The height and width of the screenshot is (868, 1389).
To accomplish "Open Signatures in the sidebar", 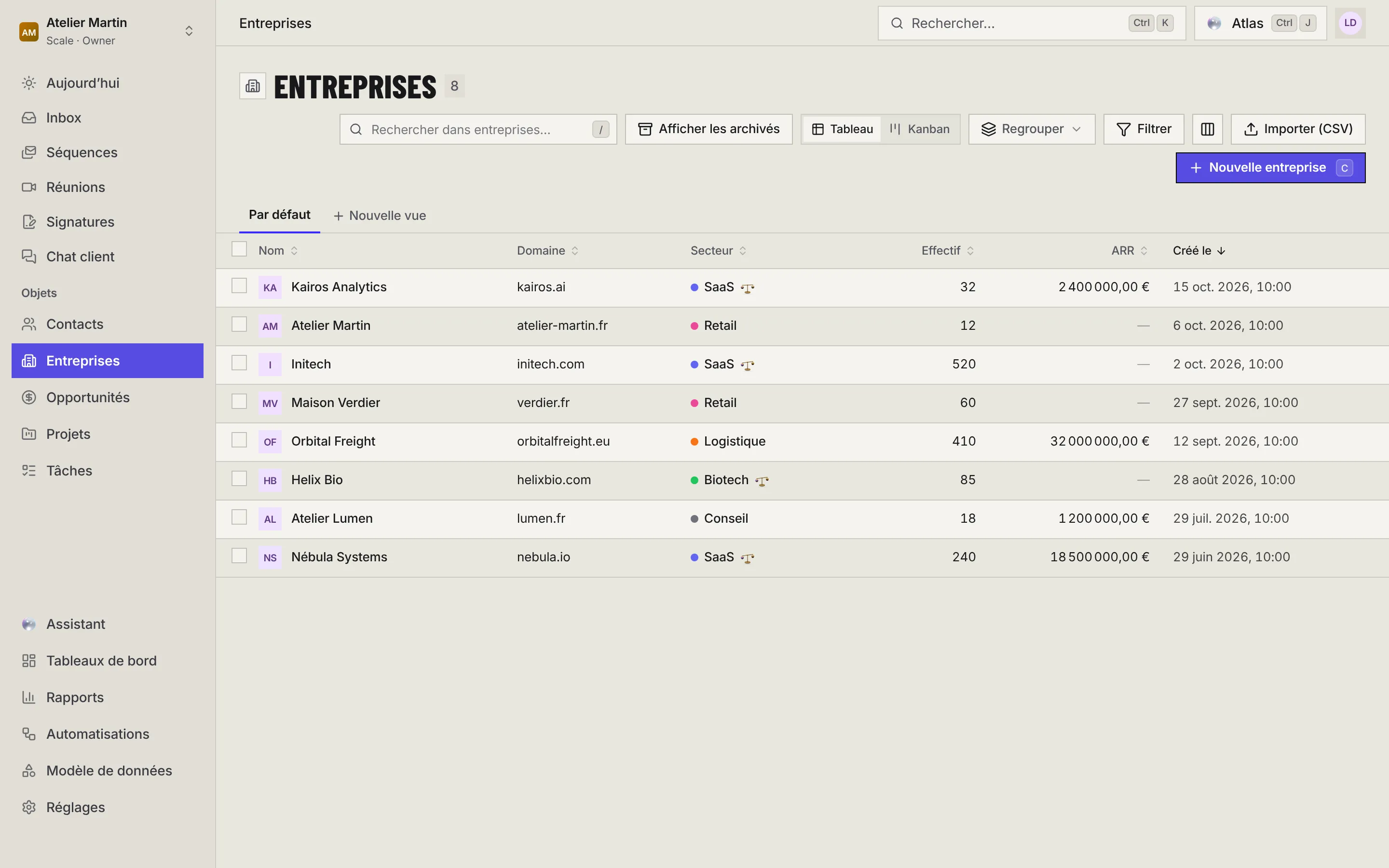I will click(x=108, y=222).
